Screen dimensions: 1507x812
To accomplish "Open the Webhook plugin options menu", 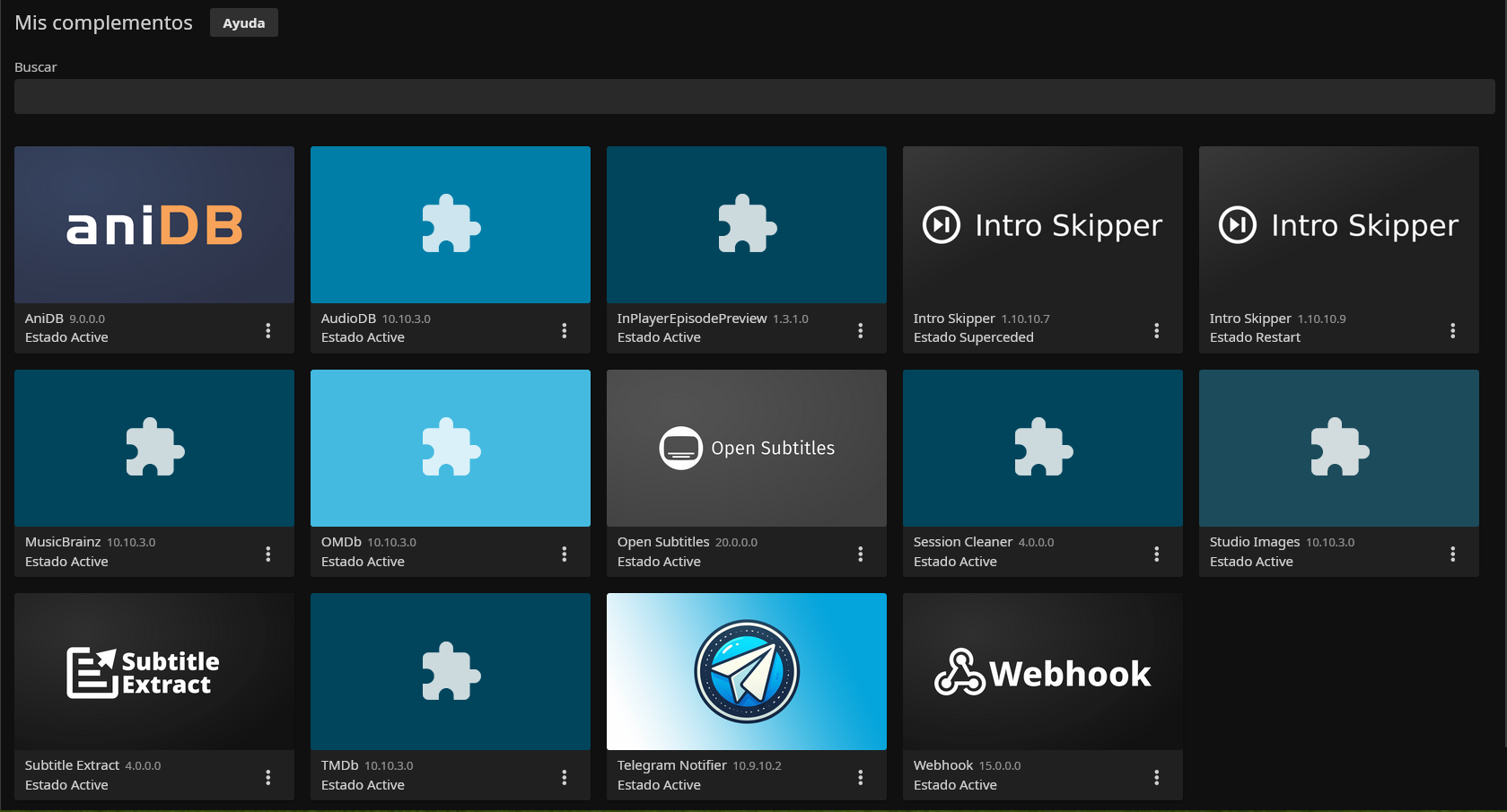I will [1156, 777].
